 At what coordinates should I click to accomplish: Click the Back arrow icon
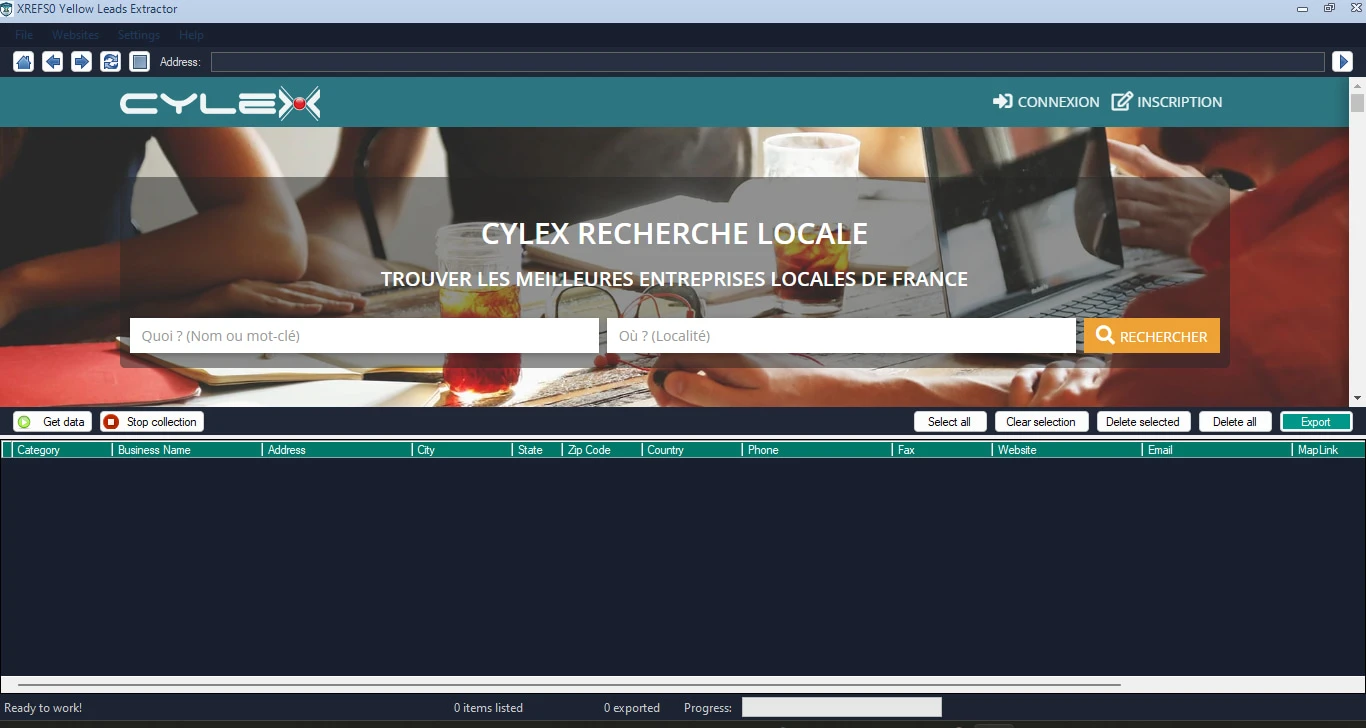click(52, 62)
